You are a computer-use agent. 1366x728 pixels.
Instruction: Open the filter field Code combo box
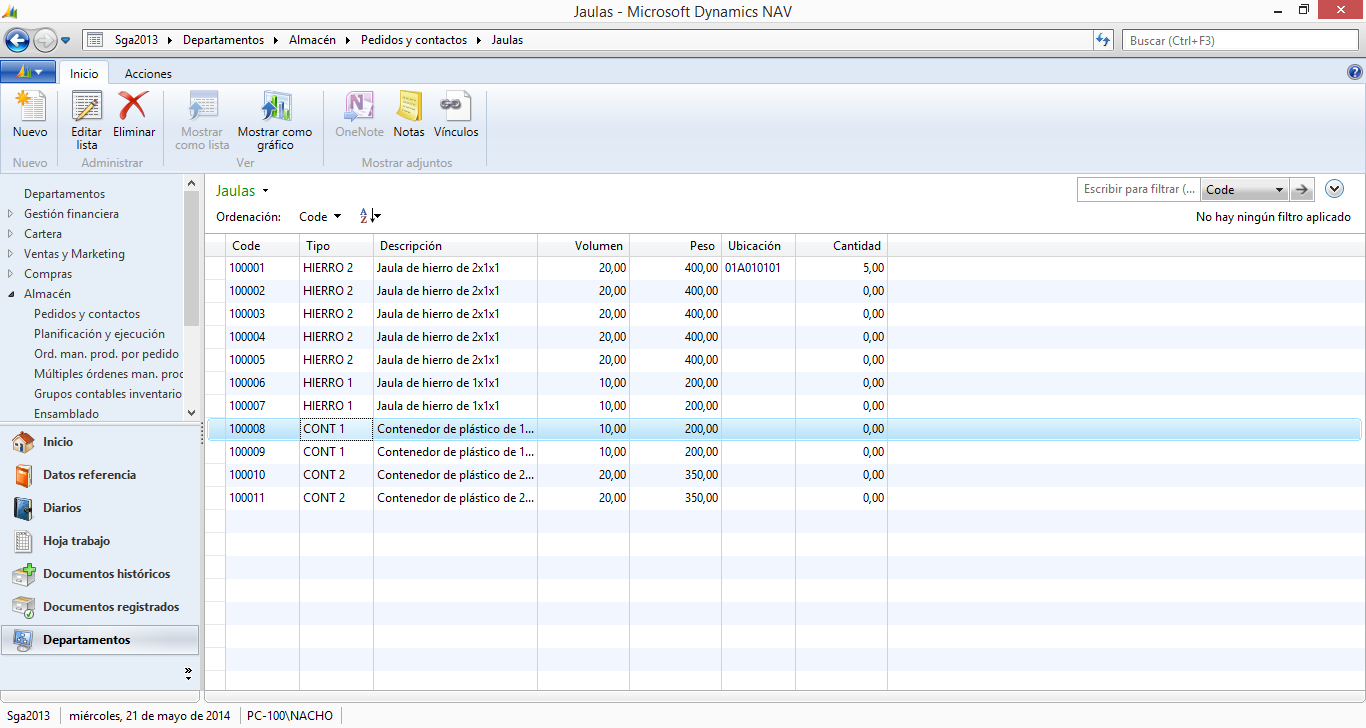[1245, 189]
